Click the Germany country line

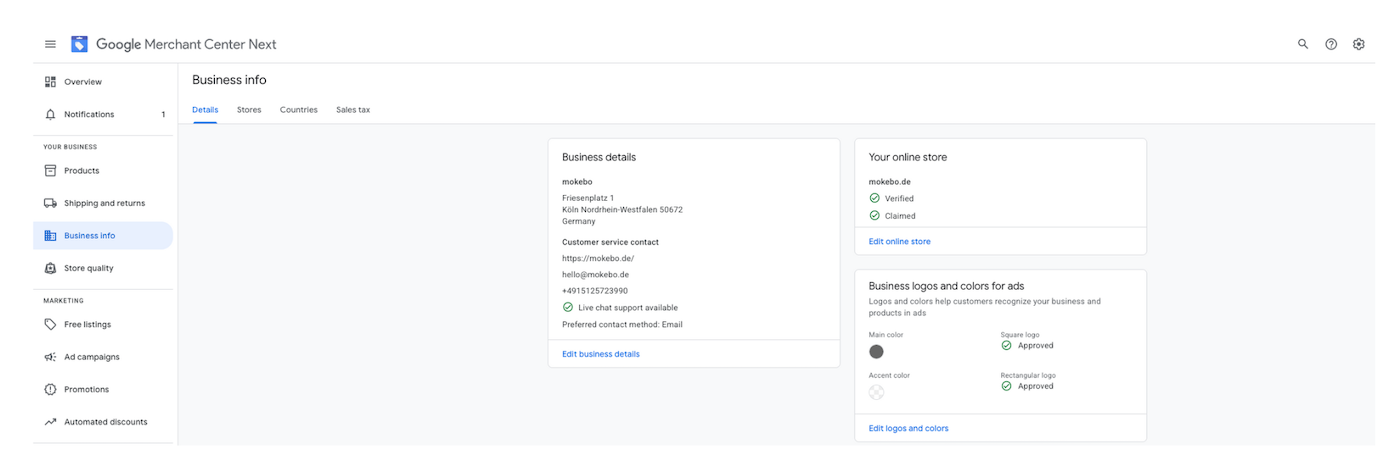click(579, 221)
